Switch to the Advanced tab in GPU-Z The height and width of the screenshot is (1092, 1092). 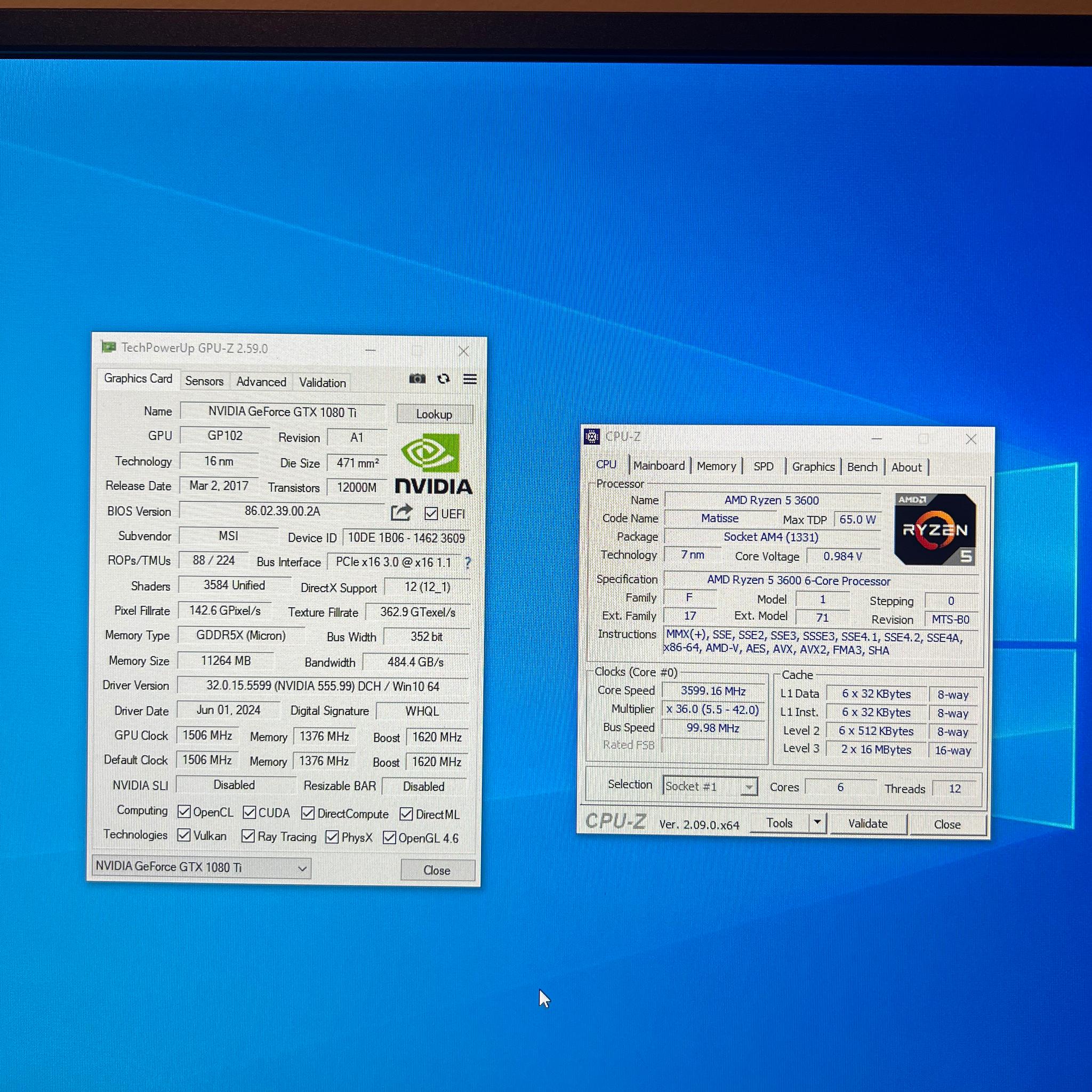(x=261, y=382)
